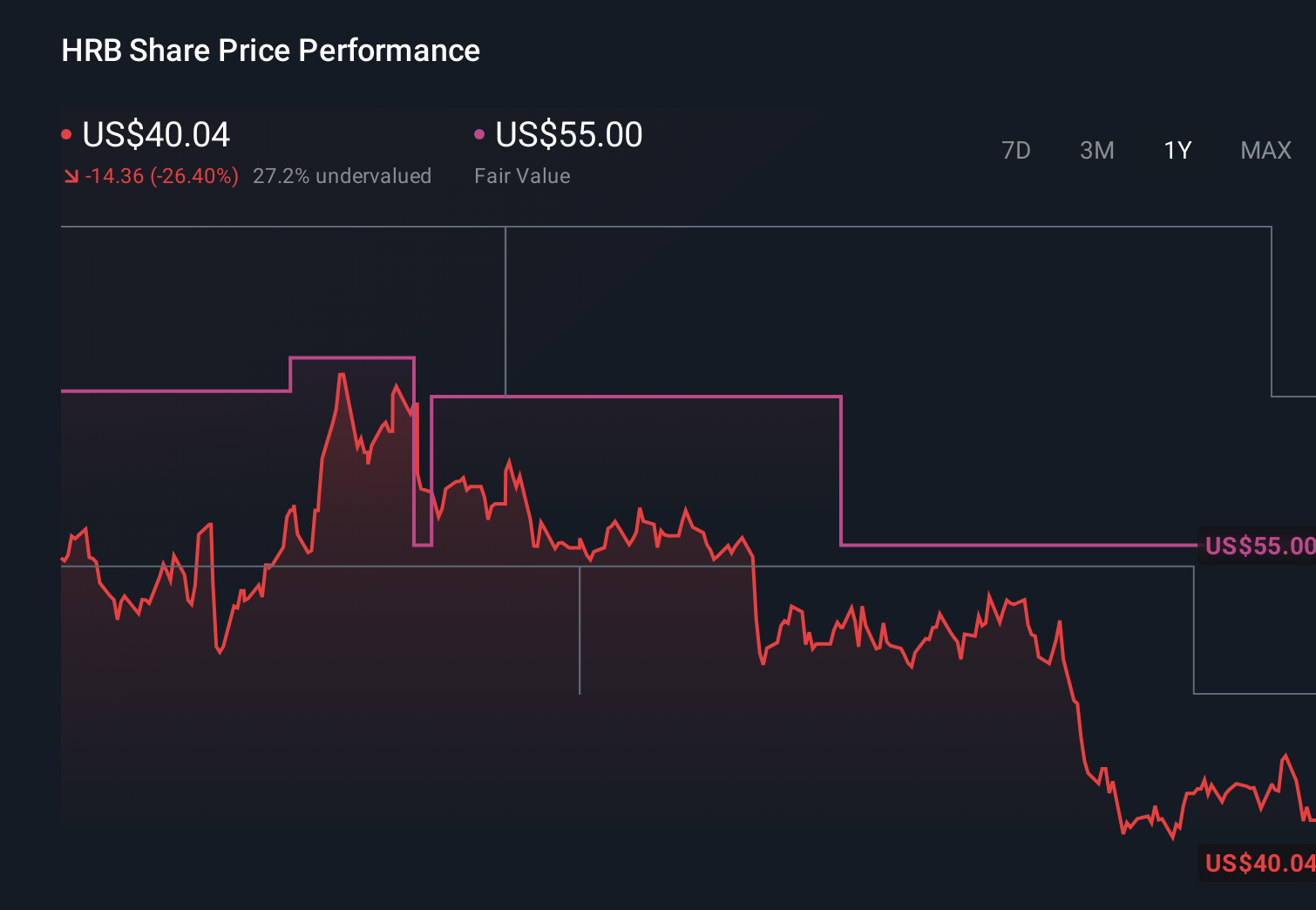Click the HRB Share Price Performance title
1316x910 pixels.
[x=270, y=50]
